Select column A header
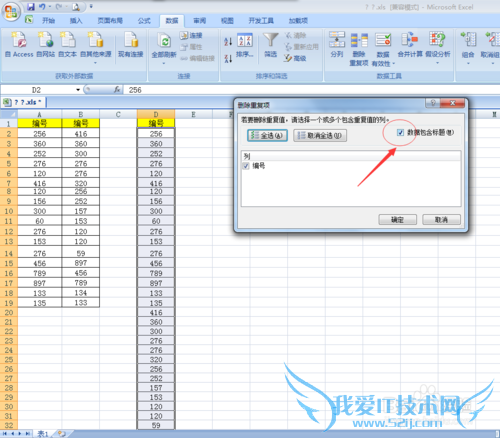The width and height of the screenshot is (500, 438). pyautogui.click(x=39, y=114)
